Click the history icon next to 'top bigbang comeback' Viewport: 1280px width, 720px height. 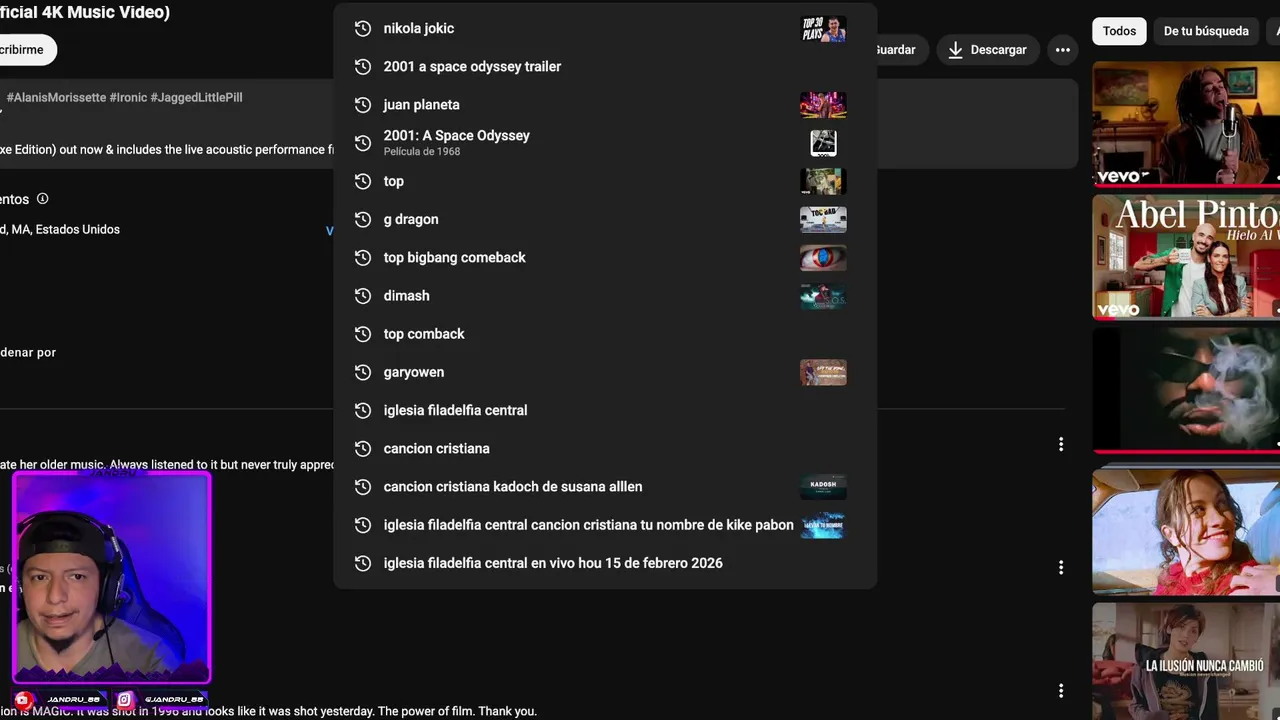[363, 257]
